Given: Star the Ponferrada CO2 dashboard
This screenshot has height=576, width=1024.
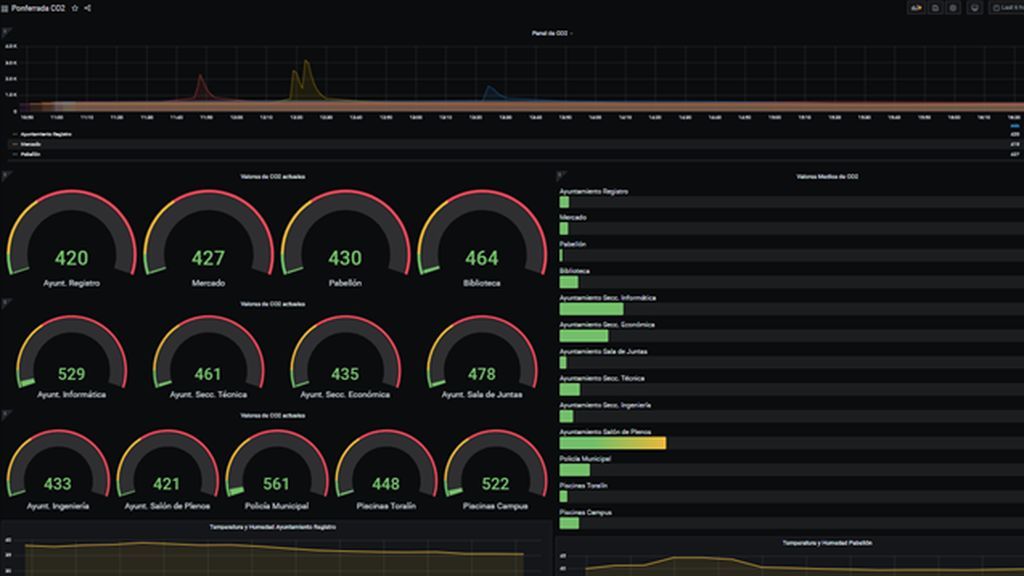Looking at the screenshot, I should click(75, 8).
